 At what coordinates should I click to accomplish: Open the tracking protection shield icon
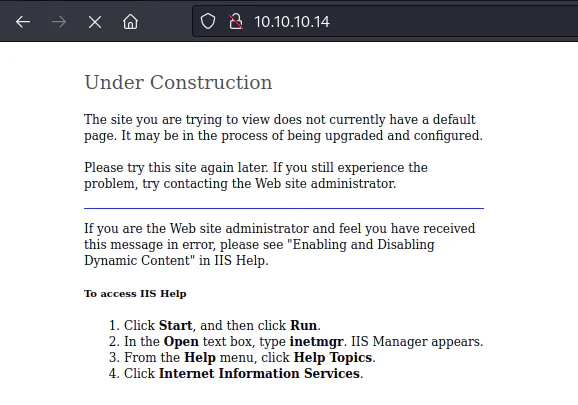point(208,21)
